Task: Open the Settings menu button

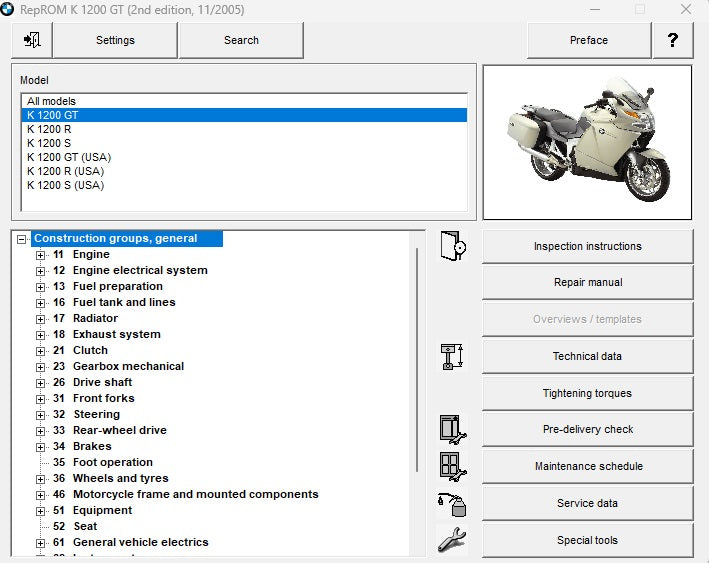Action: pyautogui.click(x=115, y=40)
